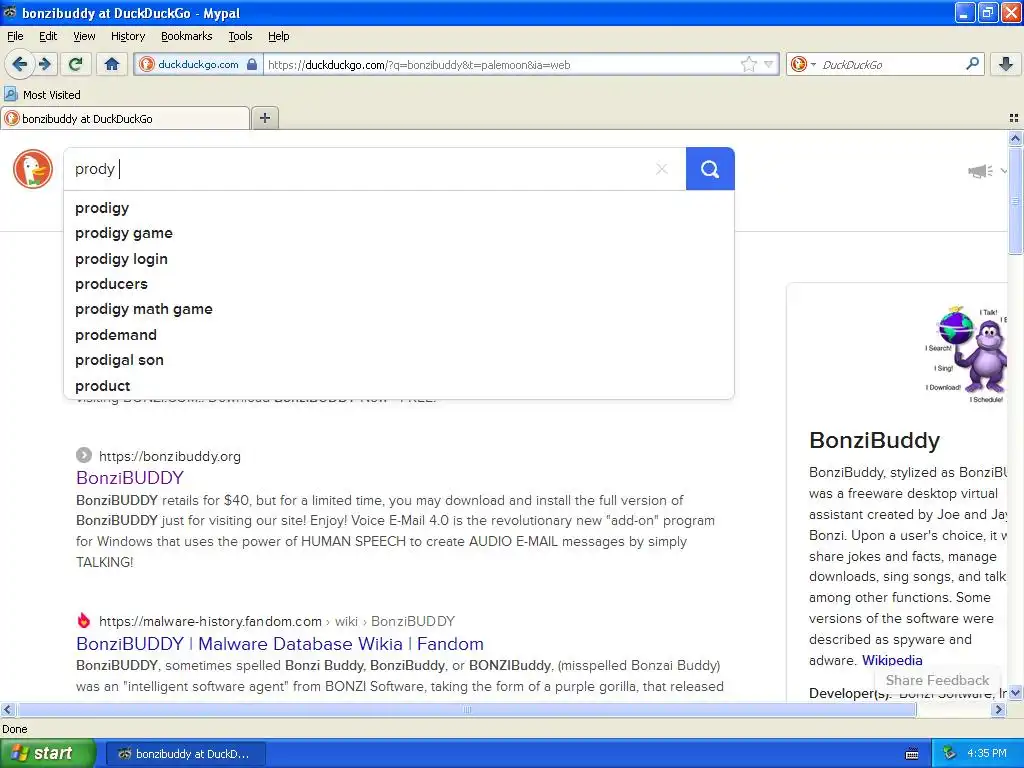The image size is (1024, 768).
Task: Click the vertical scrollbar thumb
Action: click(1015, 200)
